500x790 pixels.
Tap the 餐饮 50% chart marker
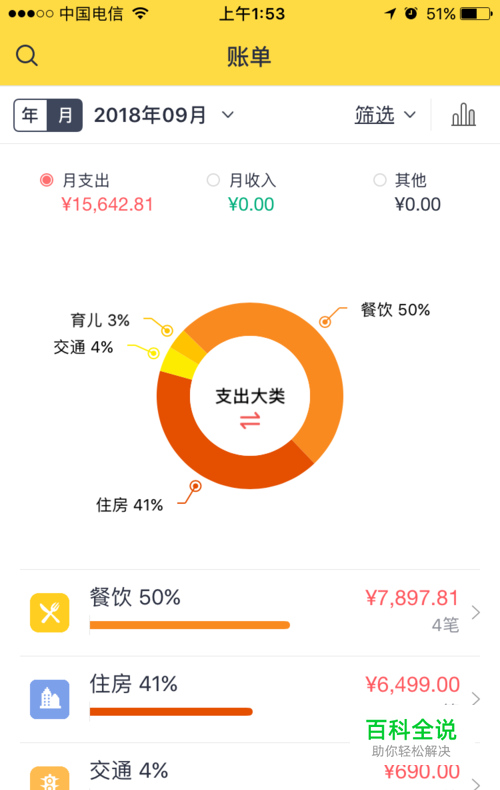(326, 321)
